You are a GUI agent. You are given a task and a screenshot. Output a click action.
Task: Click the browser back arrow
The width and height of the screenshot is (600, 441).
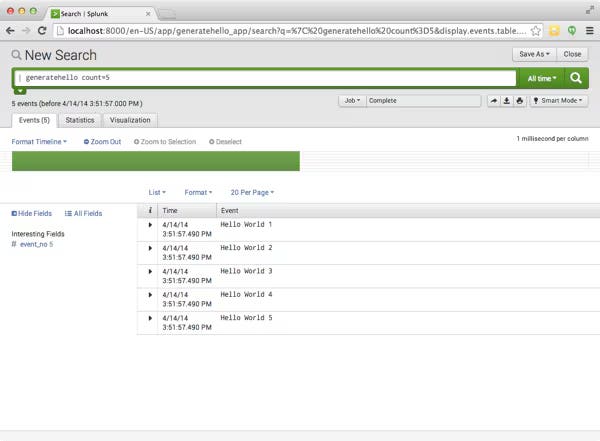coord(9,31)
